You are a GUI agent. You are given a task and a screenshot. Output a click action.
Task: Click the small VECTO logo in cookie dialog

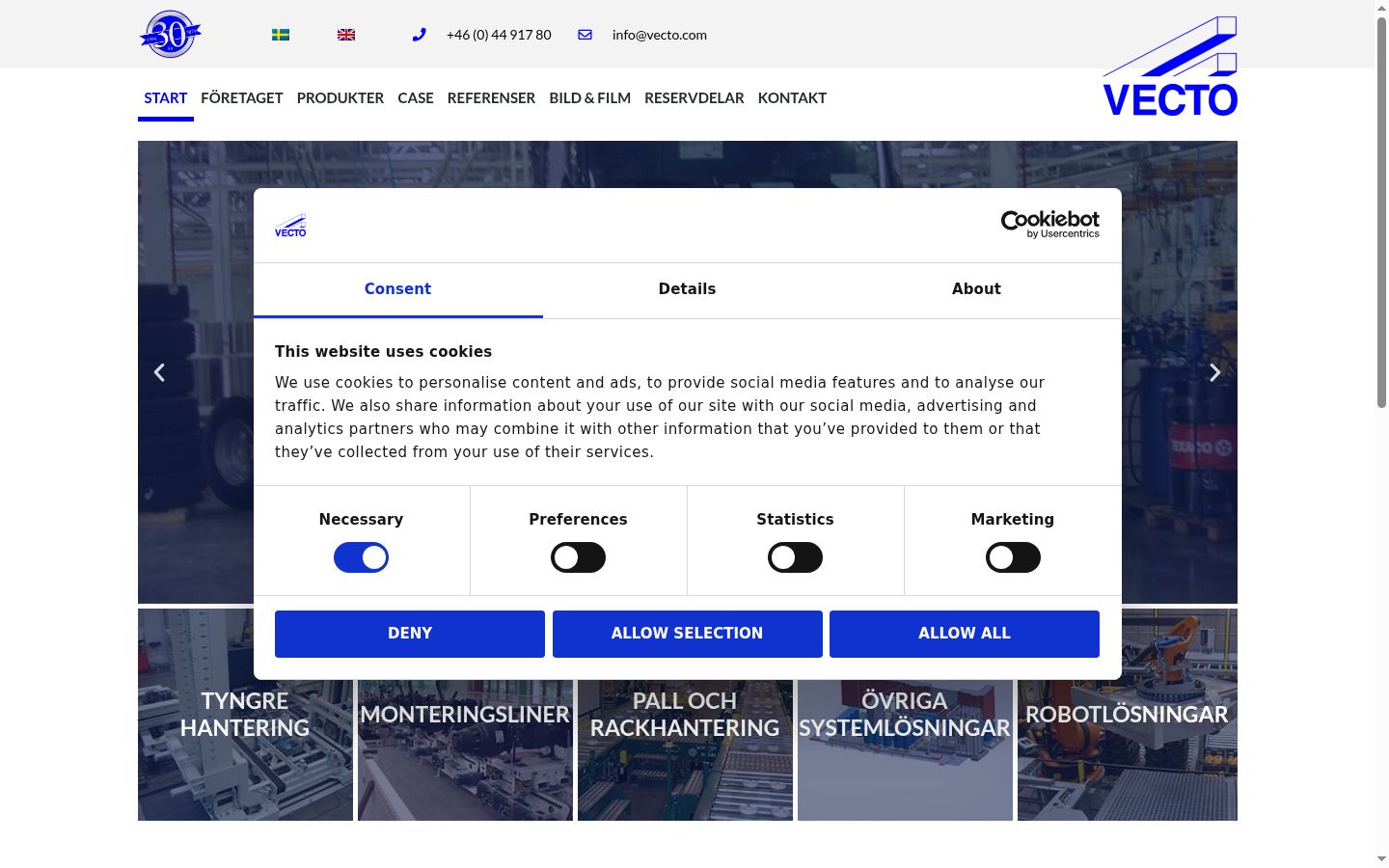(x=290, y=226)
